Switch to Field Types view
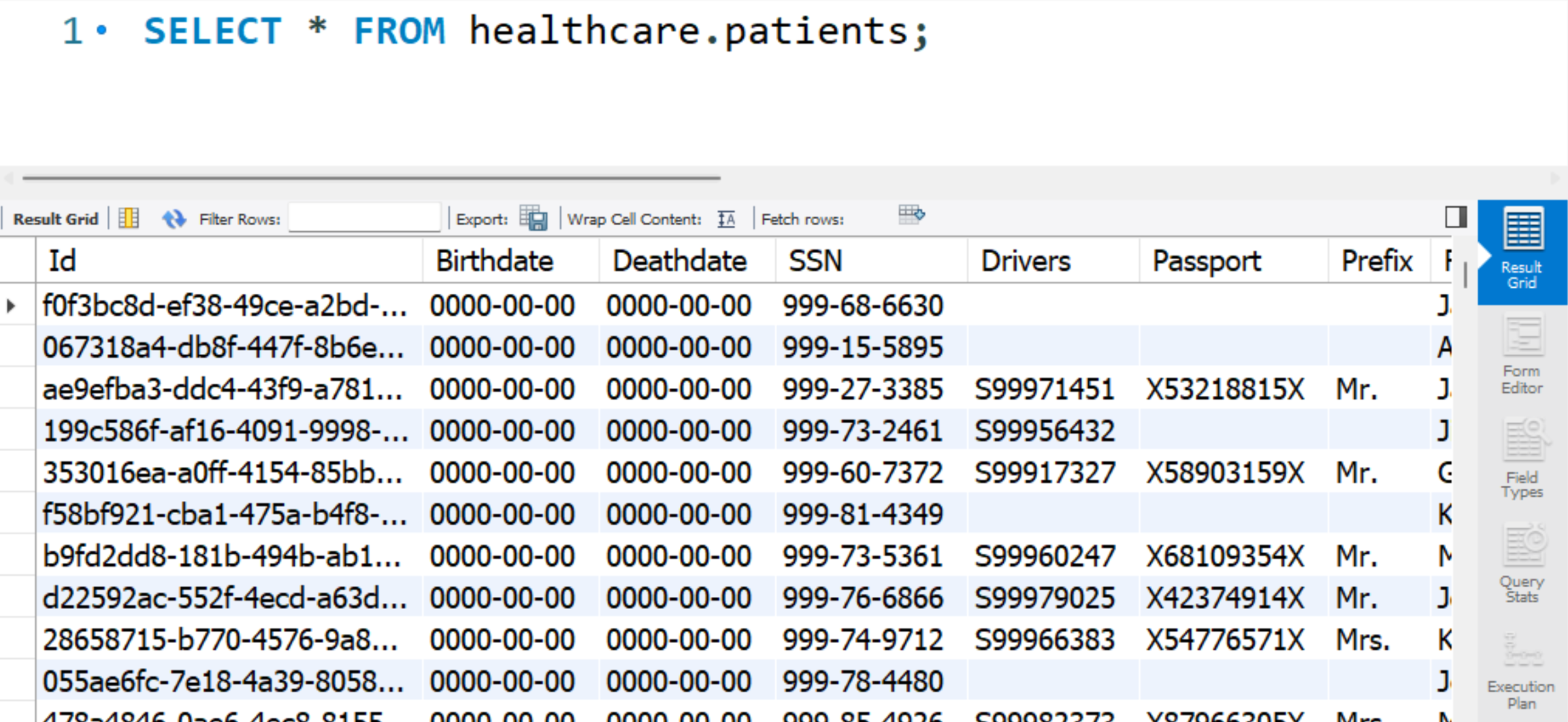This screenshot has width=1568, height=722. [x=1522, y=459]
